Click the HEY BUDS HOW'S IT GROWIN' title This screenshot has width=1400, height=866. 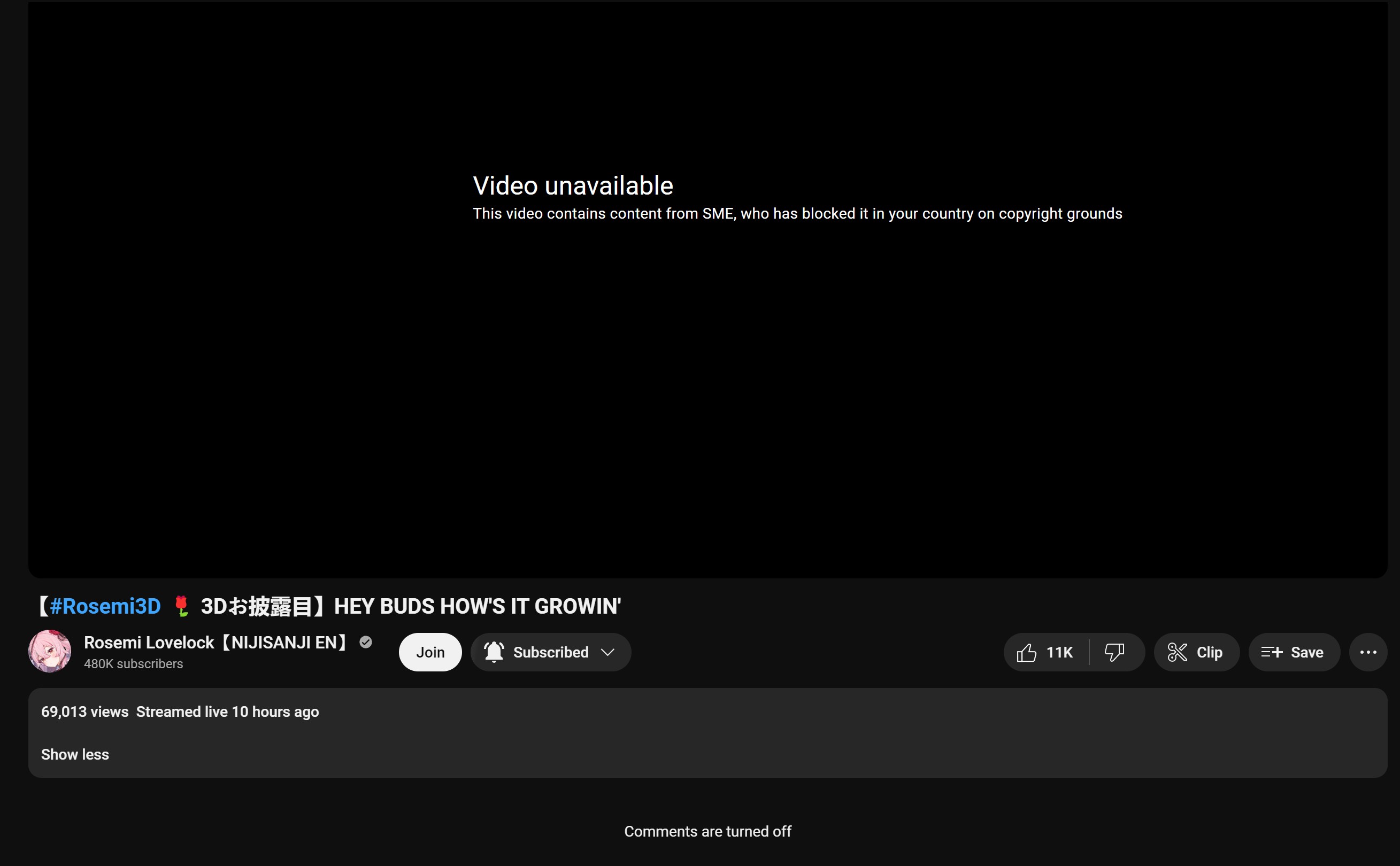(x=478, y=606)
